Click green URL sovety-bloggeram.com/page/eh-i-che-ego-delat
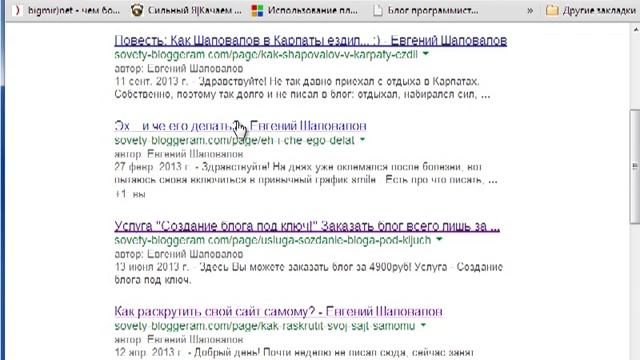The height and width of the screenshot is (360, 640). (234, 140)
